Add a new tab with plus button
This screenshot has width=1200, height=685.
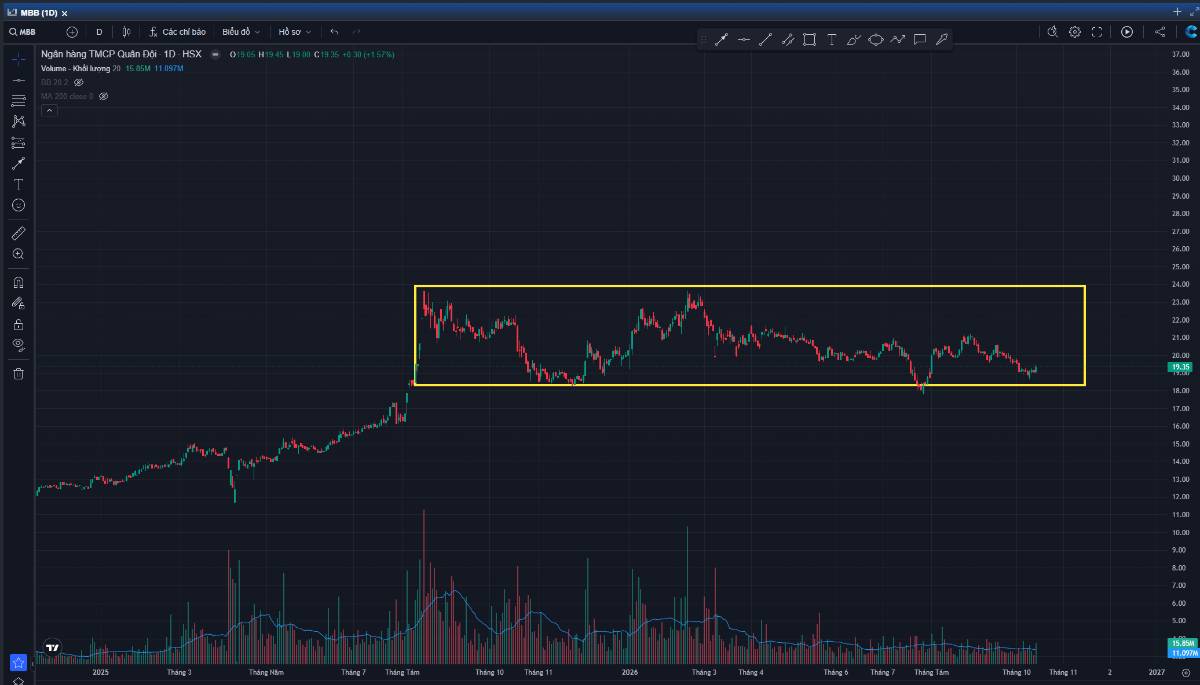click(x=1177, y=11)
